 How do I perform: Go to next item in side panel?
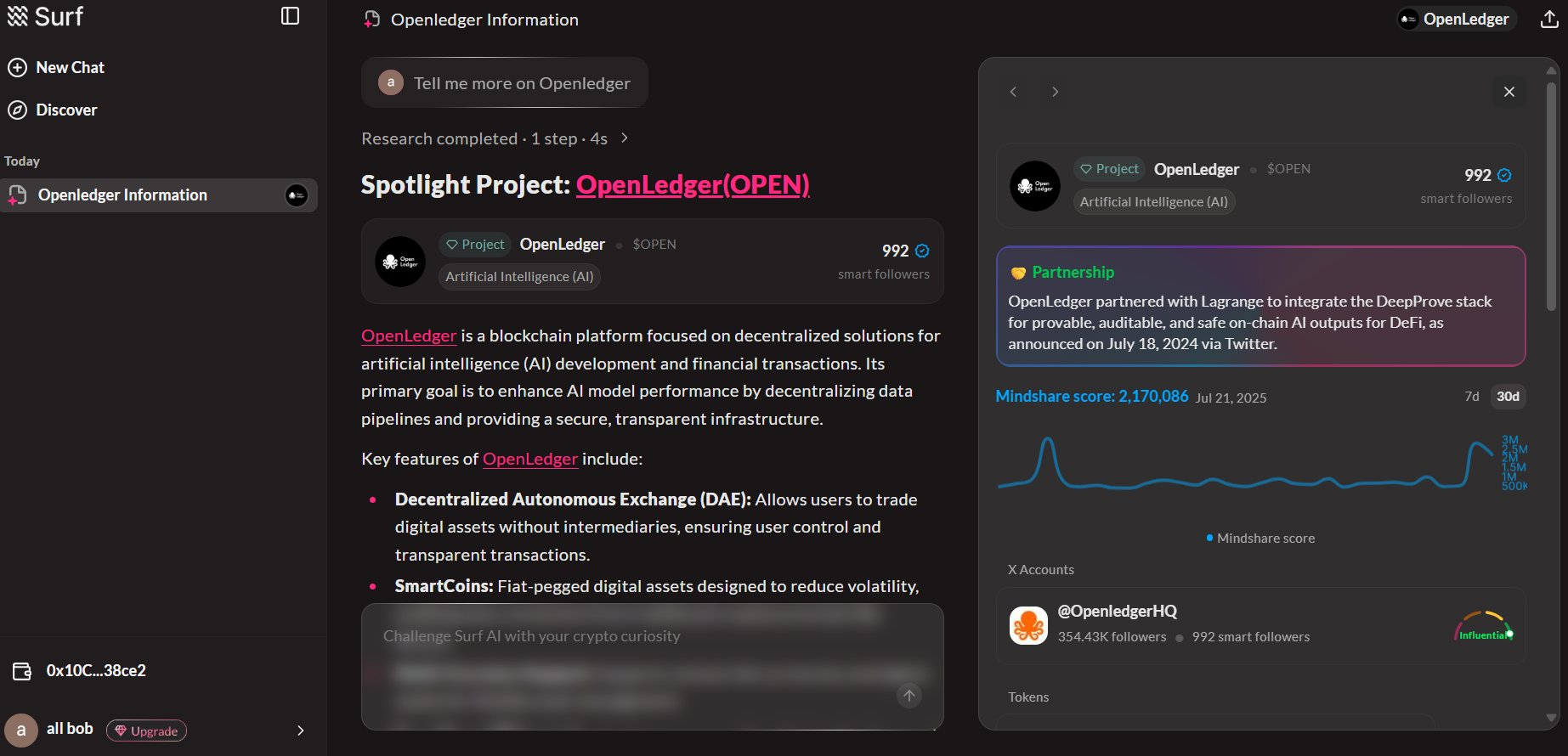tap(1055, 92)
